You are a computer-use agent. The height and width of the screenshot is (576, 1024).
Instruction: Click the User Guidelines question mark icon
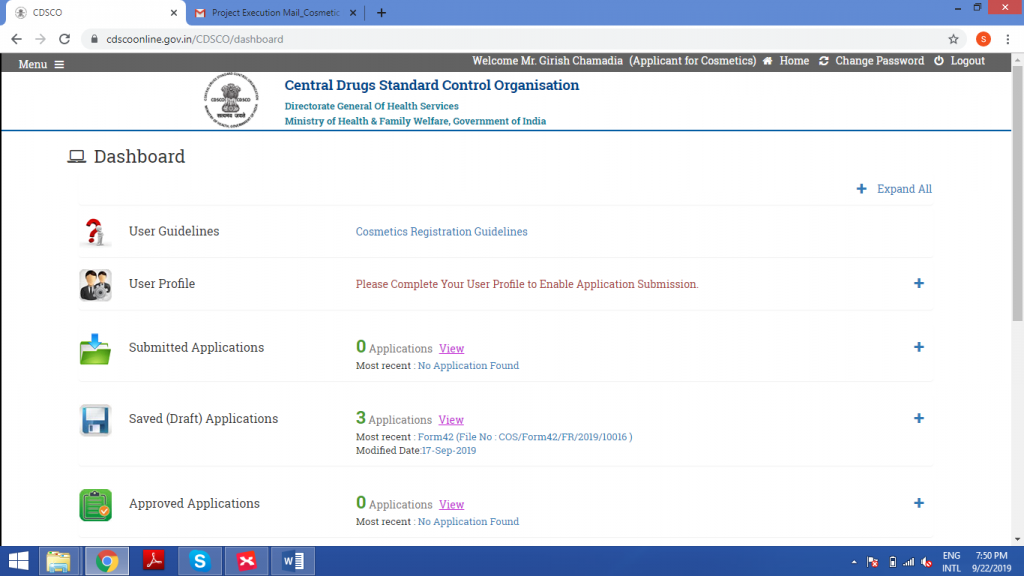tap(95, 232)
